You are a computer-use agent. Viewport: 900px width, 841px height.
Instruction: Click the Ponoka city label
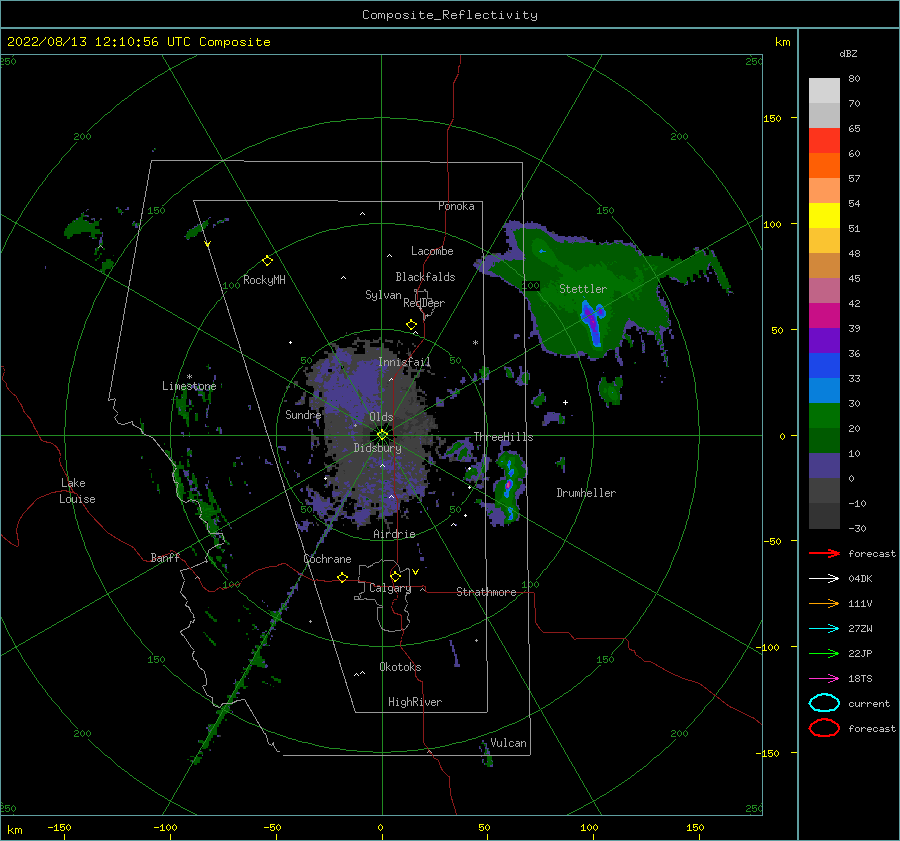(x=456, y=206)
